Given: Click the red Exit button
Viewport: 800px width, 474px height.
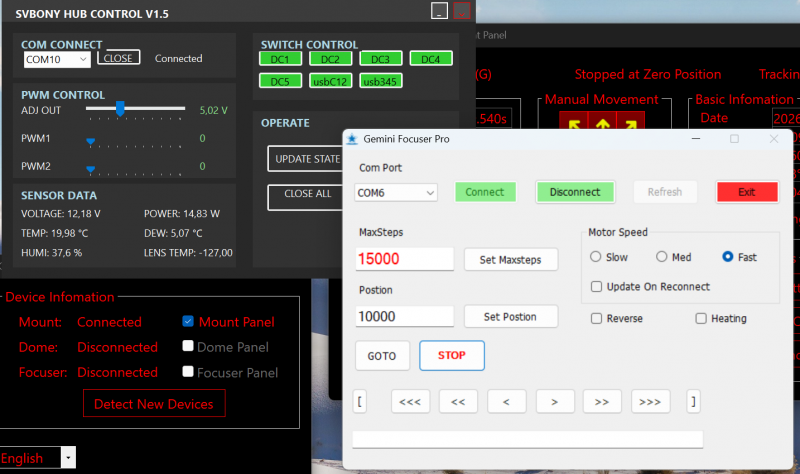Looking at the screenshot, I should click(x=747, y=192).
